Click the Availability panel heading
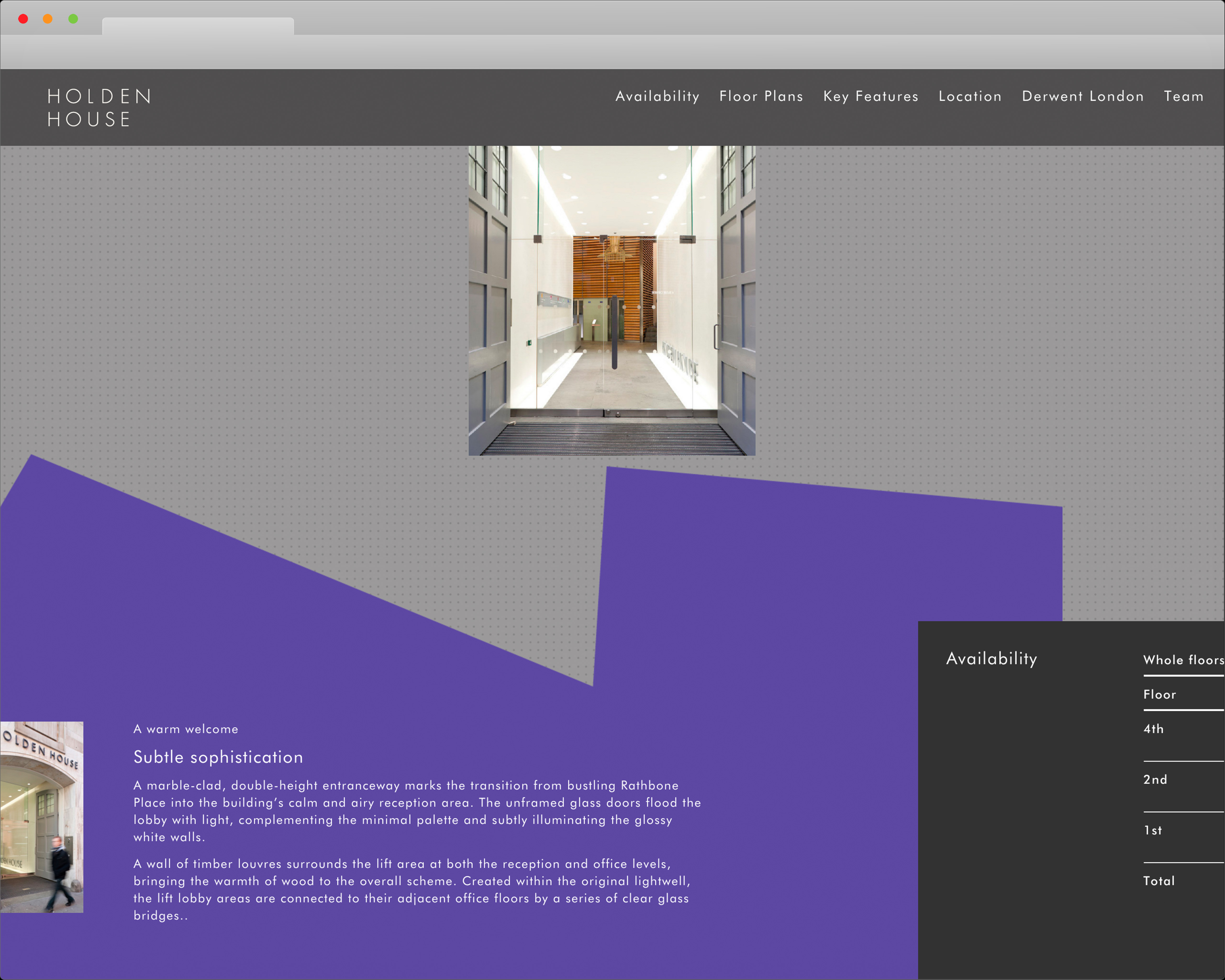Screen dimensions: 1225x980 point(991,658)
